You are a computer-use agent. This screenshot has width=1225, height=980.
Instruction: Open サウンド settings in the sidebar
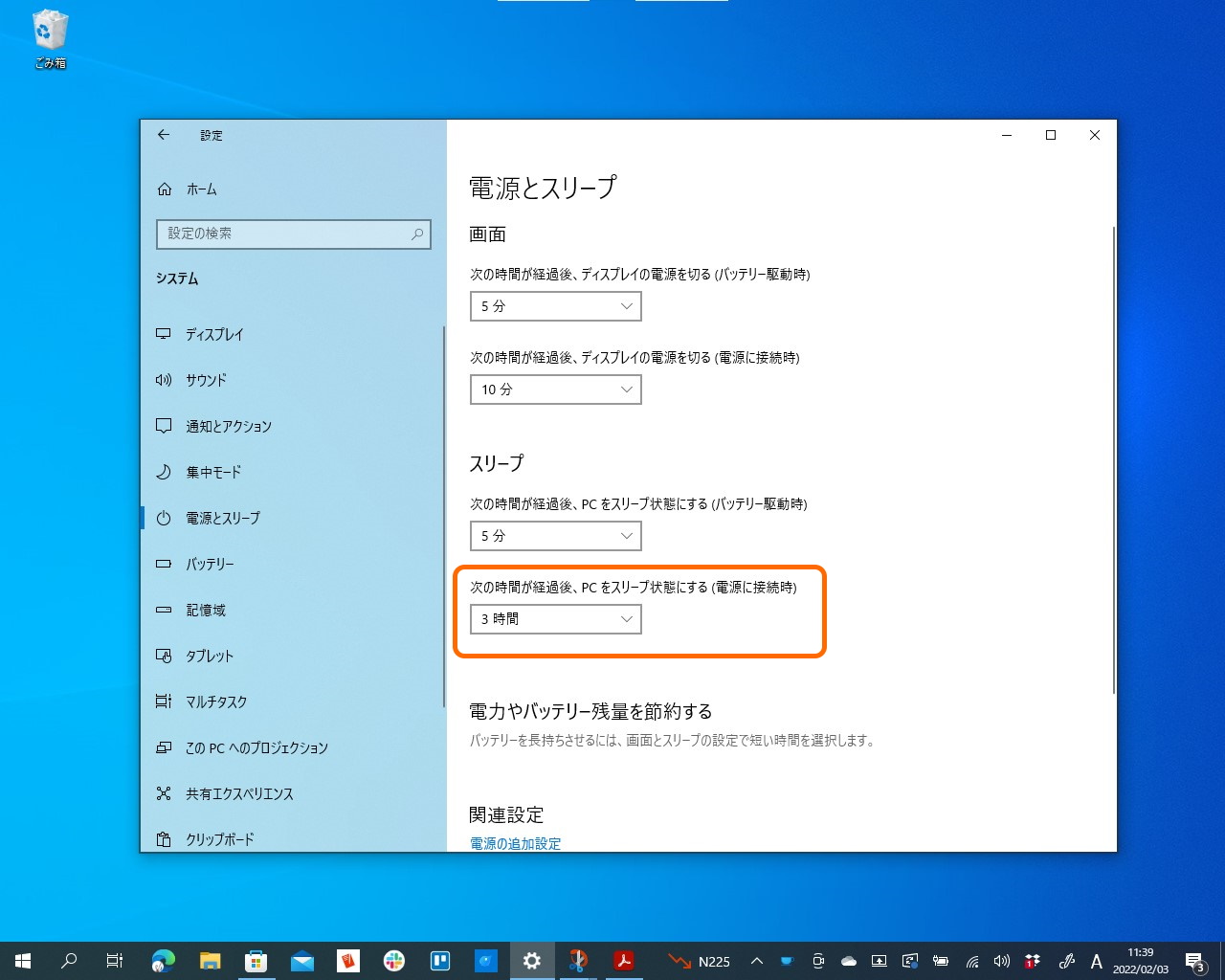click(x=207, y=380)
